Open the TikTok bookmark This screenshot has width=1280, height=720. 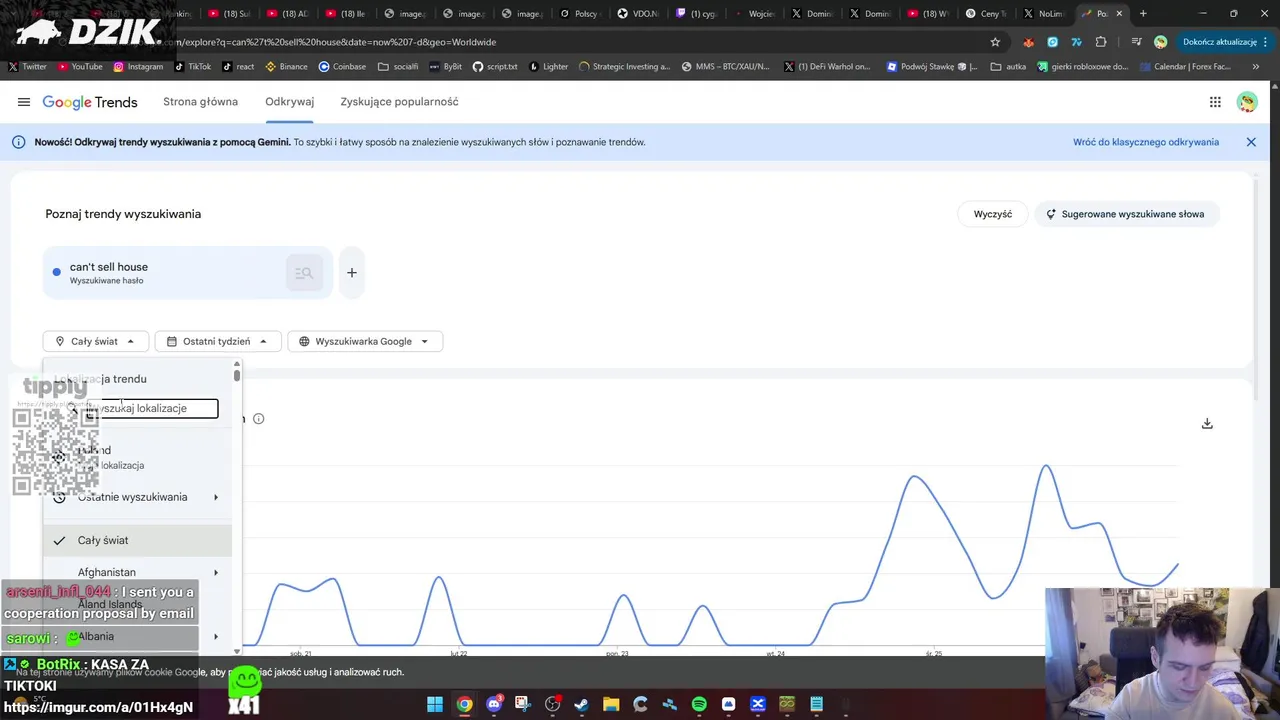(193, 67)
